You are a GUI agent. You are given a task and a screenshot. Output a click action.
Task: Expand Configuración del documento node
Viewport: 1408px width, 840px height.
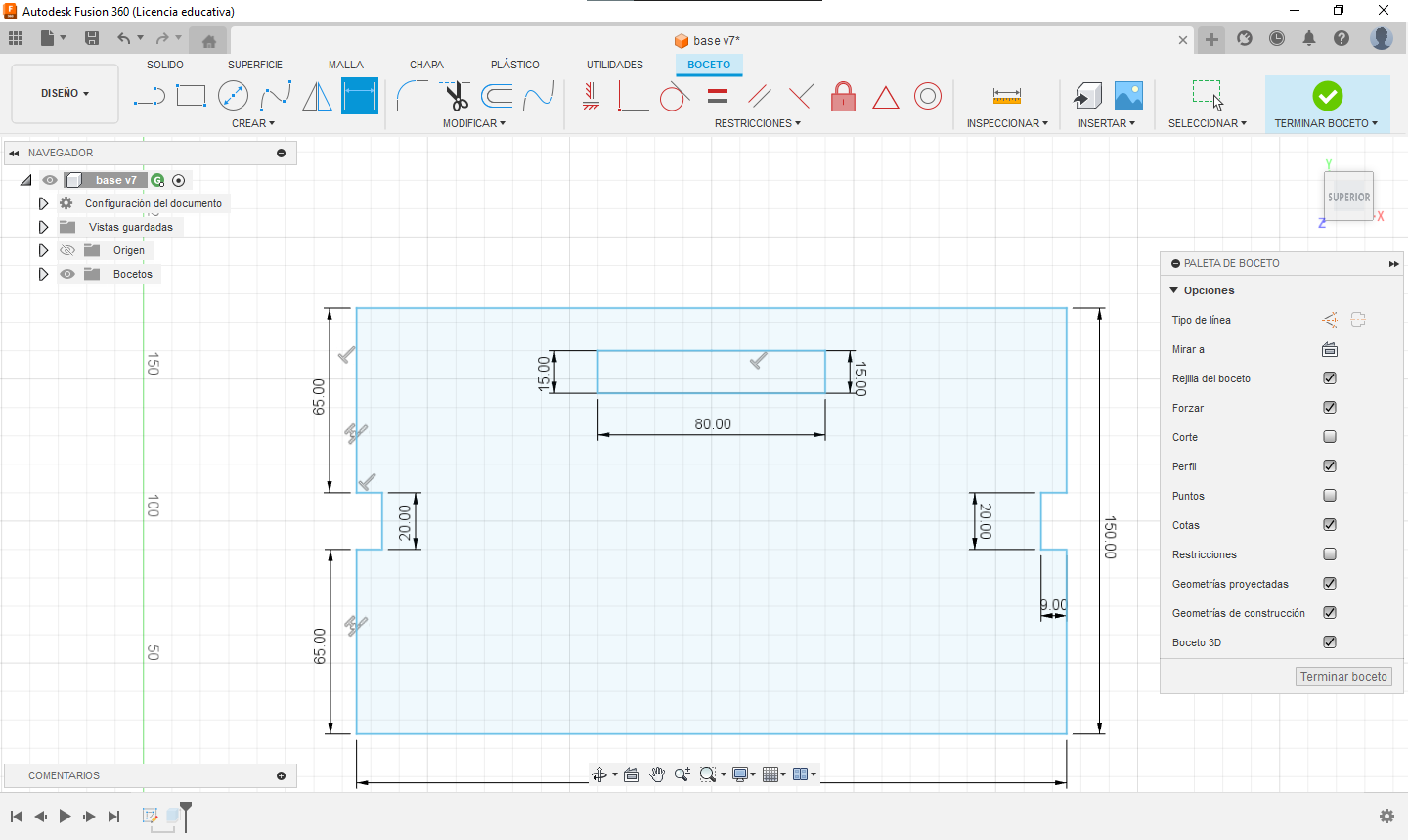point(43,203)
